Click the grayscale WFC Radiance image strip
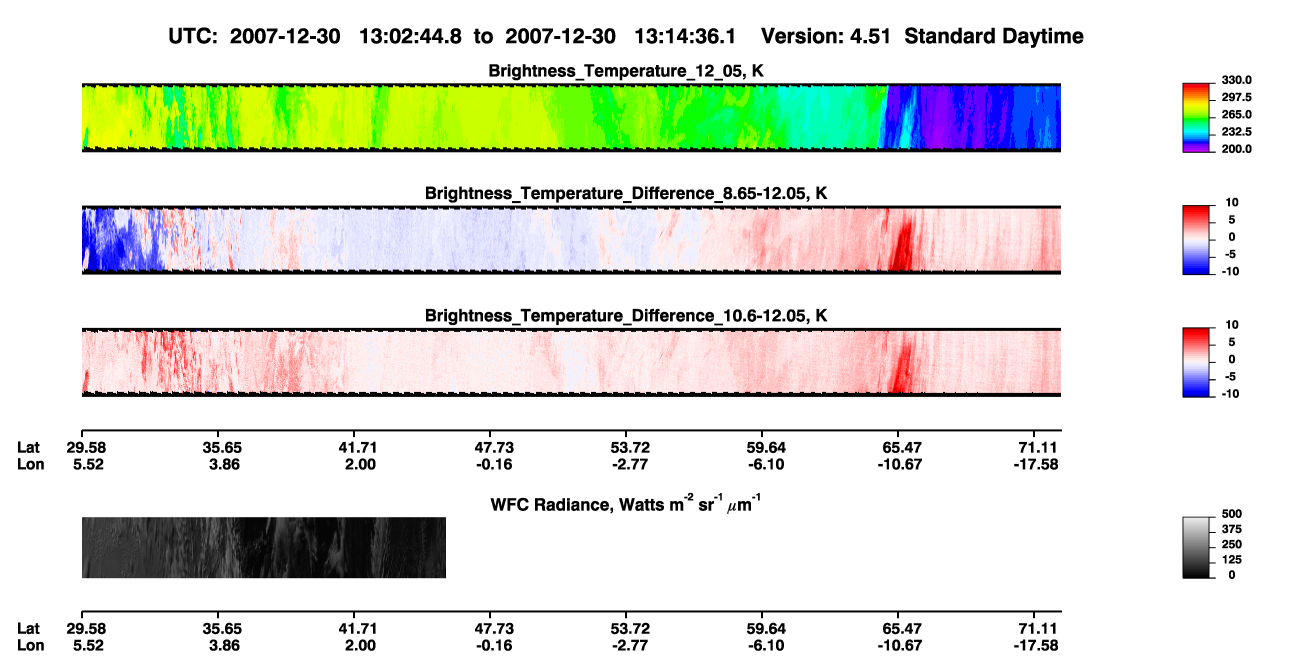 pos(263,547)
